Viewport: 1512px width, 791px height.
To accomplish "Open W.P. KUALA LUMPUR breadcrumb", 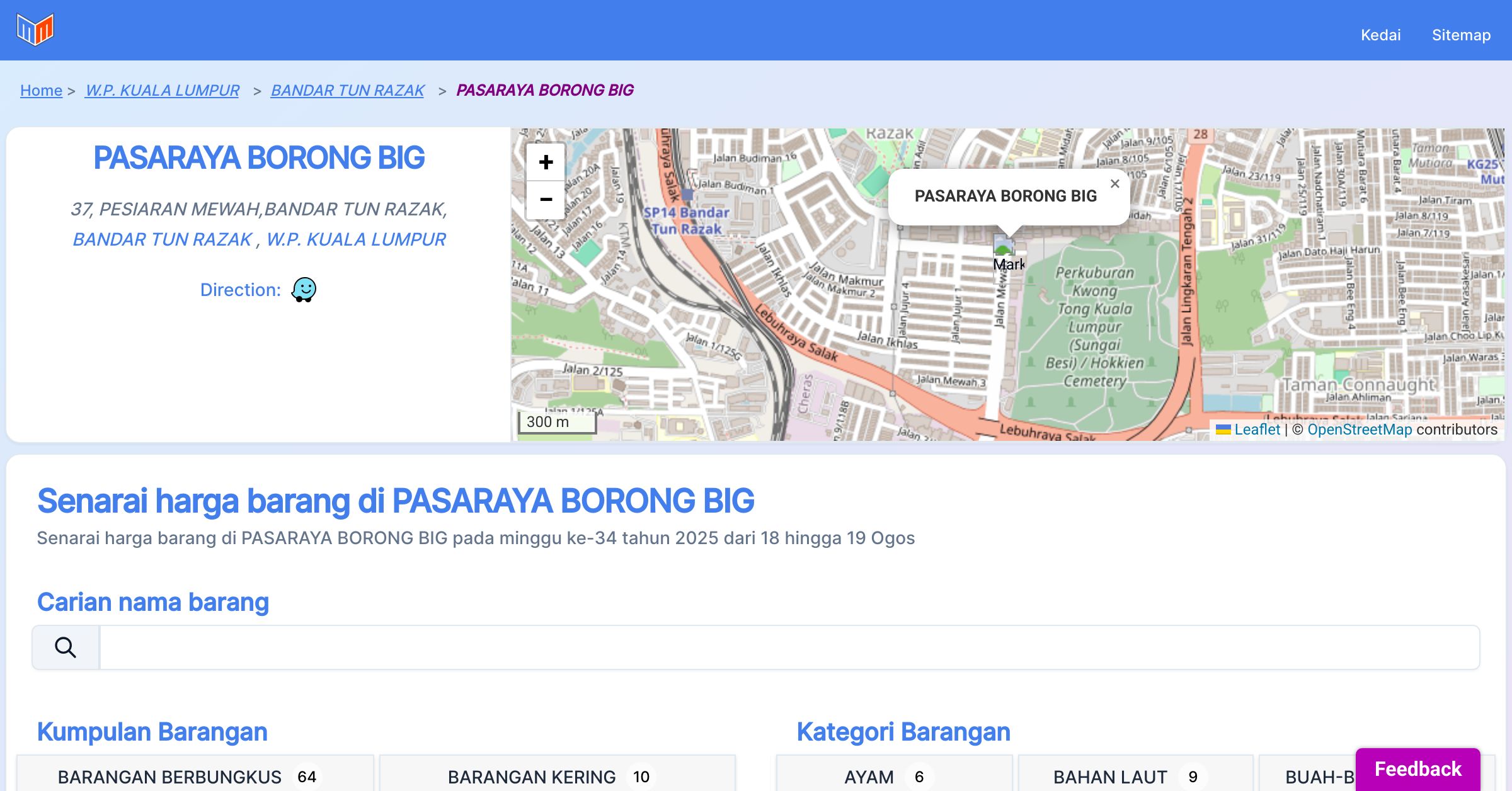I will (x=162, y=90).
